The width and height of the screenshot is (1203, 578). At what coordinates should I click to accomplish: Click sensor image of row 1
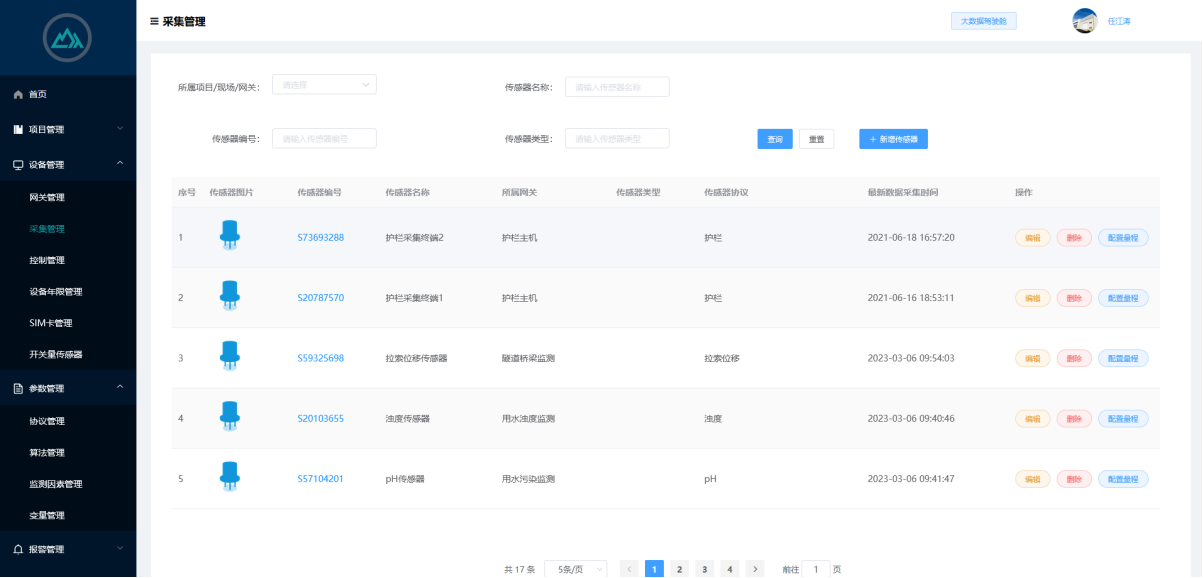point(230,236)
